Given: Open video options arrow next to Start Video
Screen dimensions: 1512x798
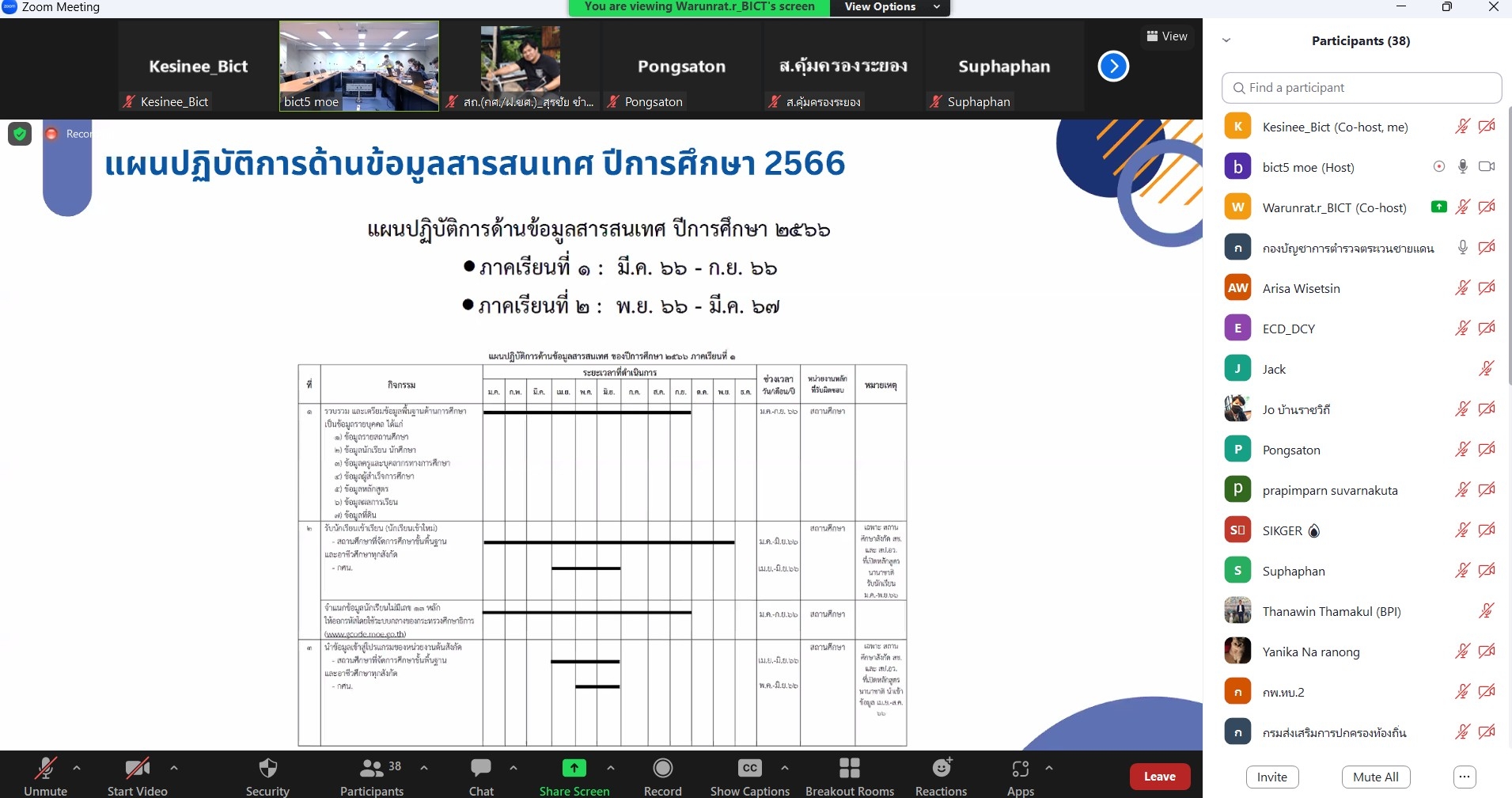Looking at the screenshot, I should [x=174, y=768].
